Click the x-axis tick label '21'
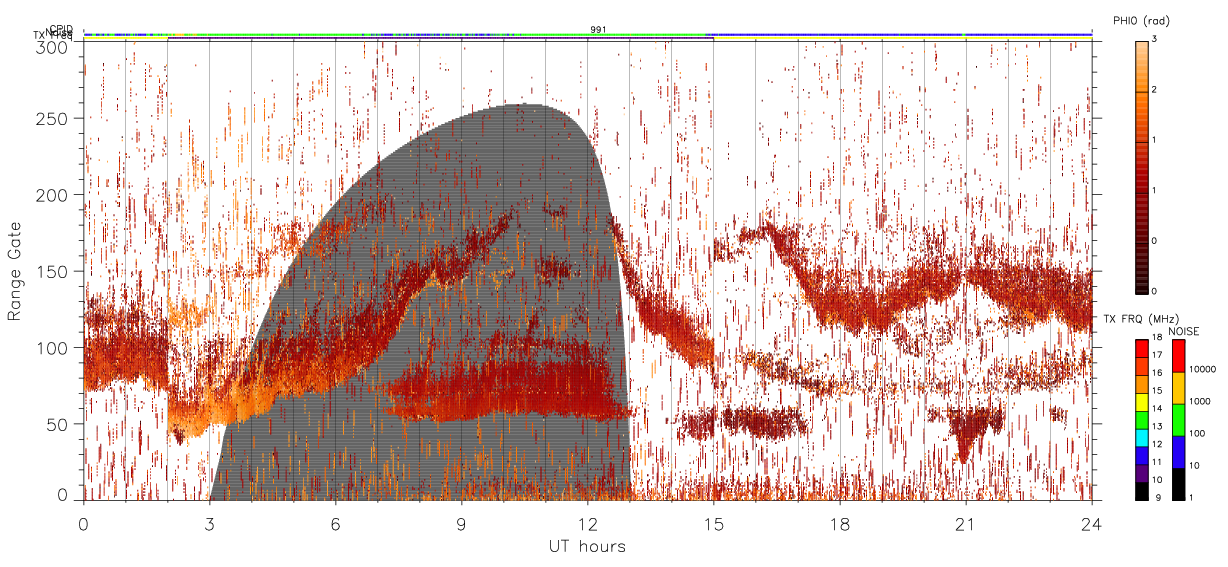Image resolution: width=1228 pixels, height=567 pixels. point(966,523)
